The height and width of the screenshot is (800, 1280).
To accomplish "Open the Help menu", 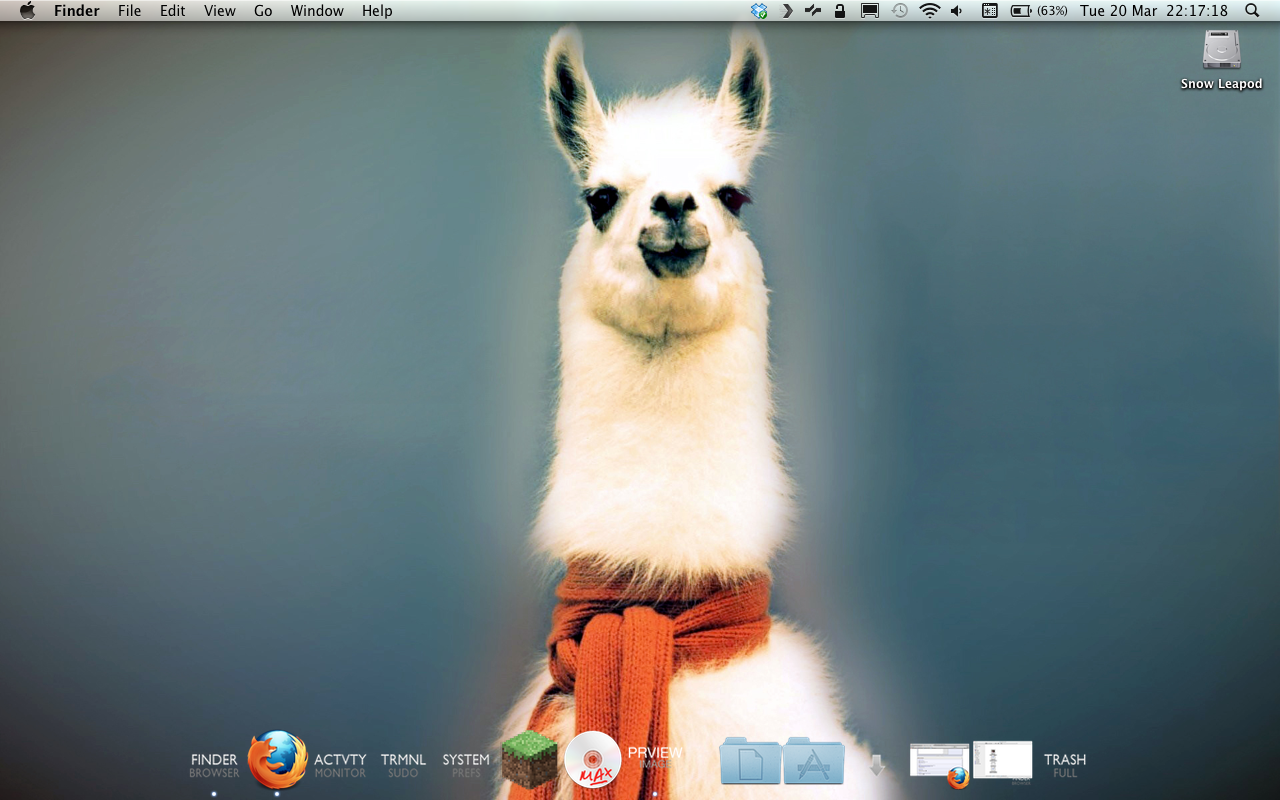I will click(x=377, y=11).
